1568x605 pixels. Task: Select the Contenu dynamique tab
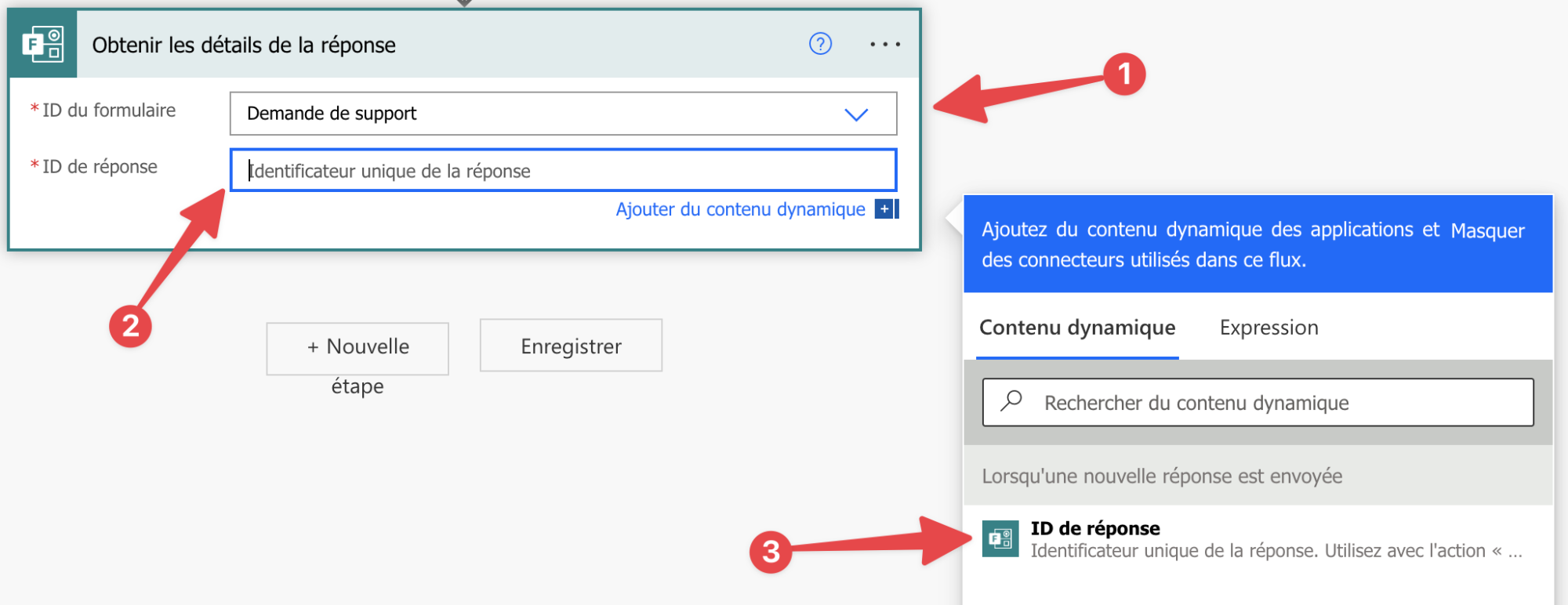[1077, 328]
